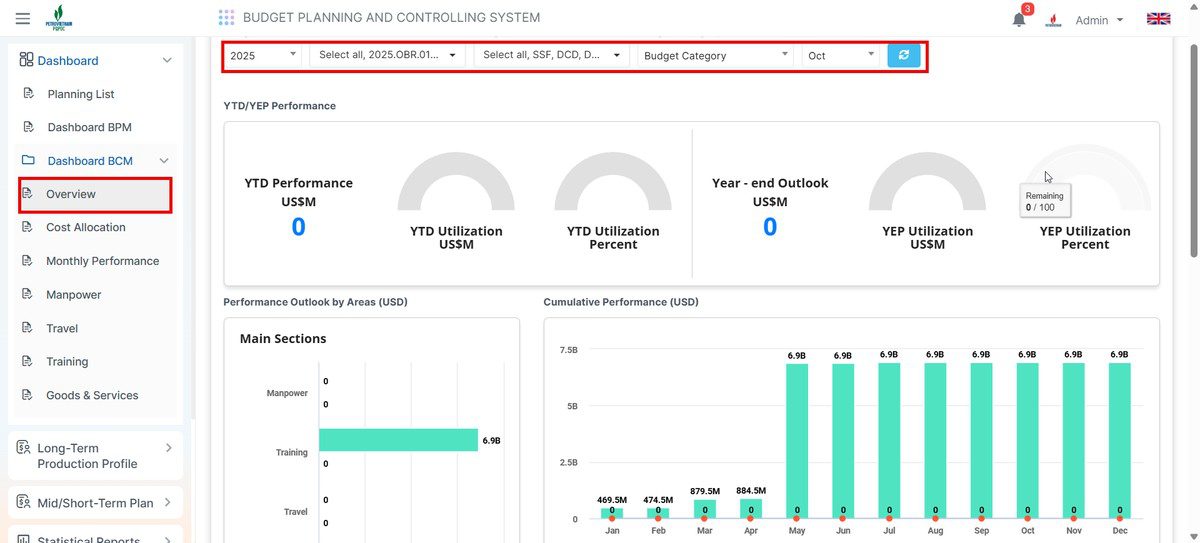Click the refresh filter button
Screen dimensions: 1200x543
pos(903,56)
